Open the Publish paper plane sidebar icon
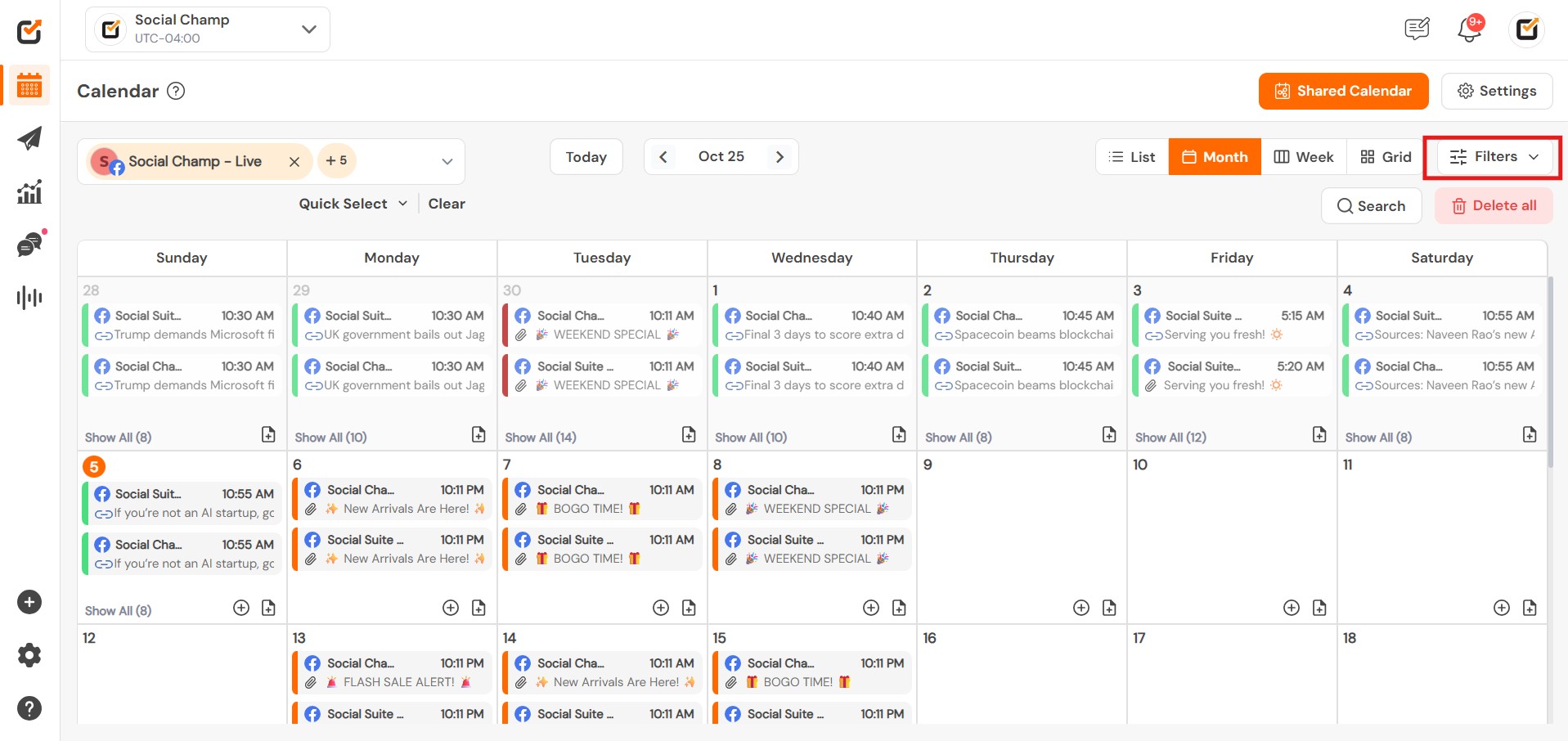This screenshot has height=741, width=1568. tap(29, 138)
